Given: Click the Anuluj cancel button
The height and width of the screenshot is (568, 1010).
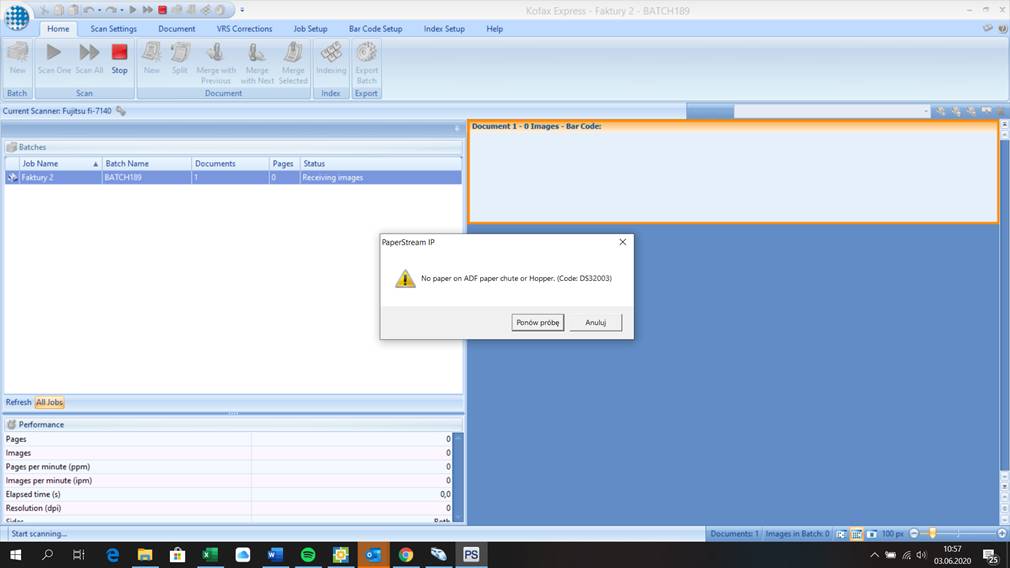Looking at the screenshot, I should 596,323.
